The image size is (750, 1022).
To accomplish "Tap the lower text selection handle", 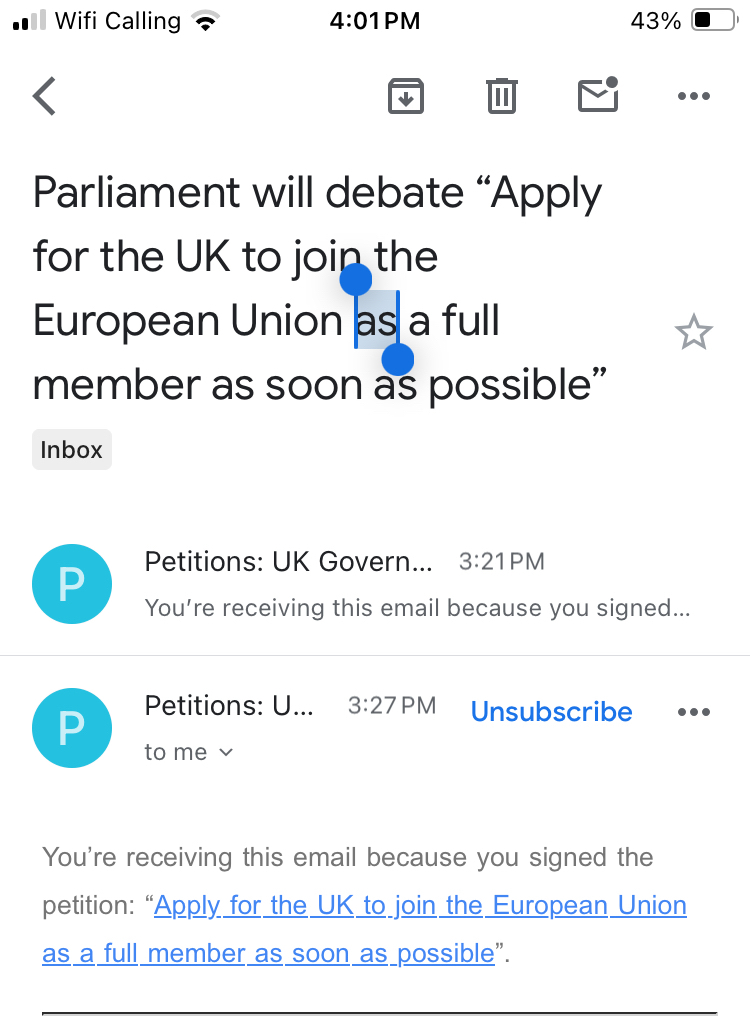I will click(398, 359).
